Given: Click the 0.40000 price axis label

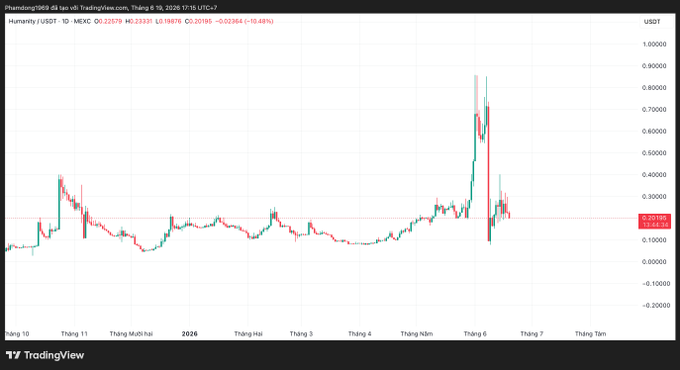Looking at the screenshot, I should point(654,175).
